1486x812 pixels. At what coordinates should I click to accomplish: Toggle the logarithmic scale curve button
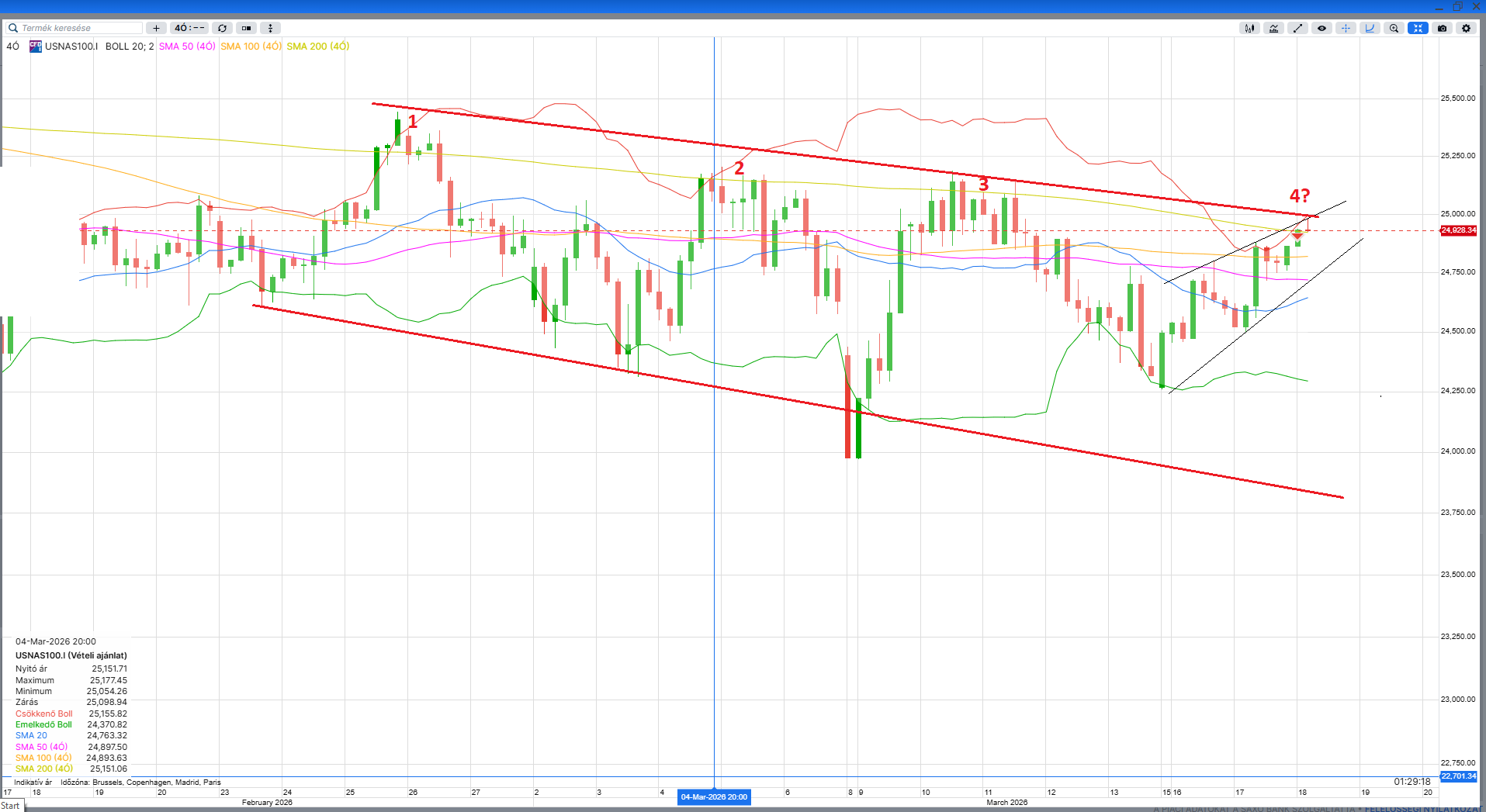(x=1370, y=28)
